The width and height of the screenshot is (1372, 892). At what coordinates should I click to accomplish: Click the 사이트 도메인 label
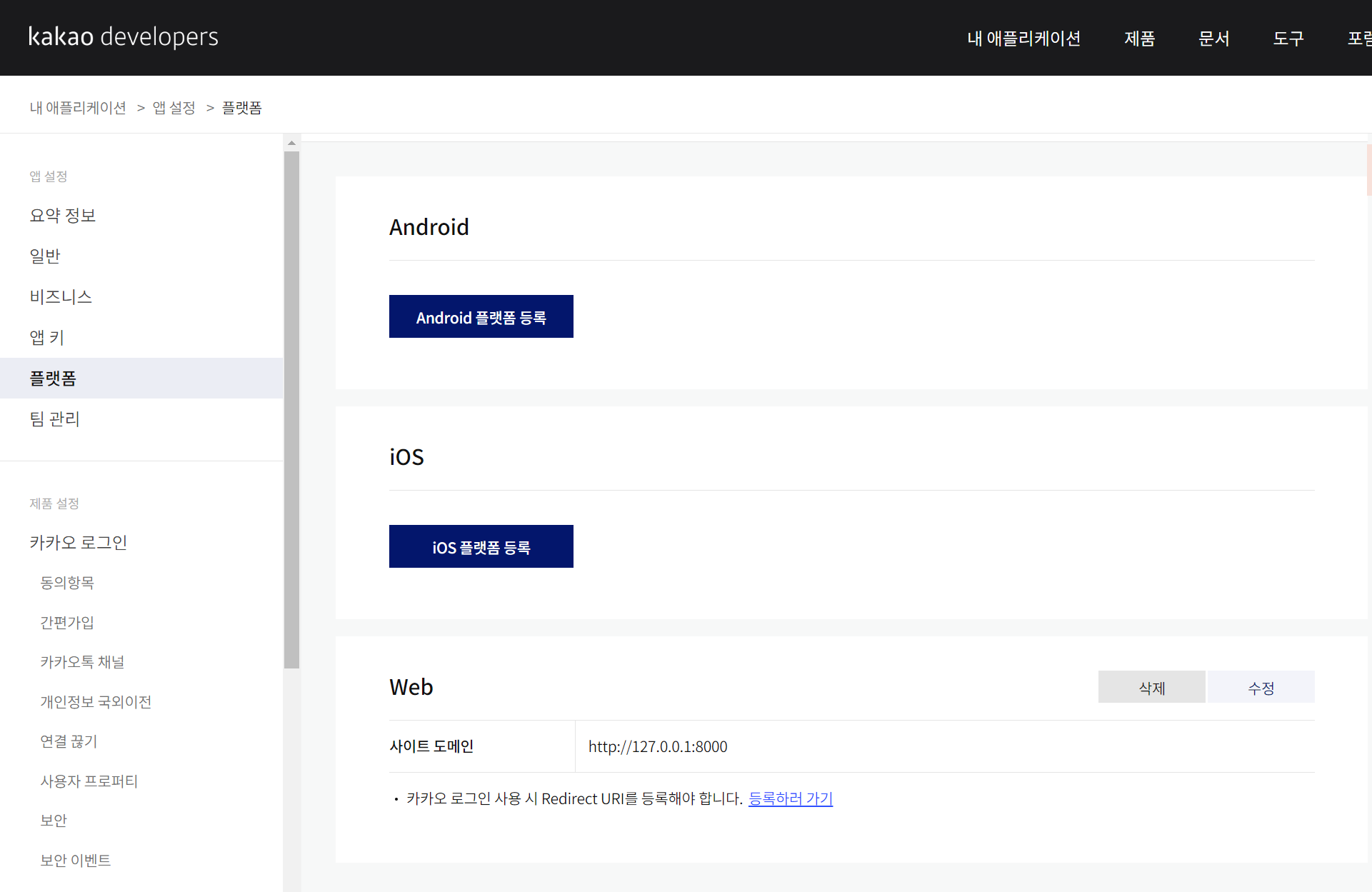tap(431, 746)
